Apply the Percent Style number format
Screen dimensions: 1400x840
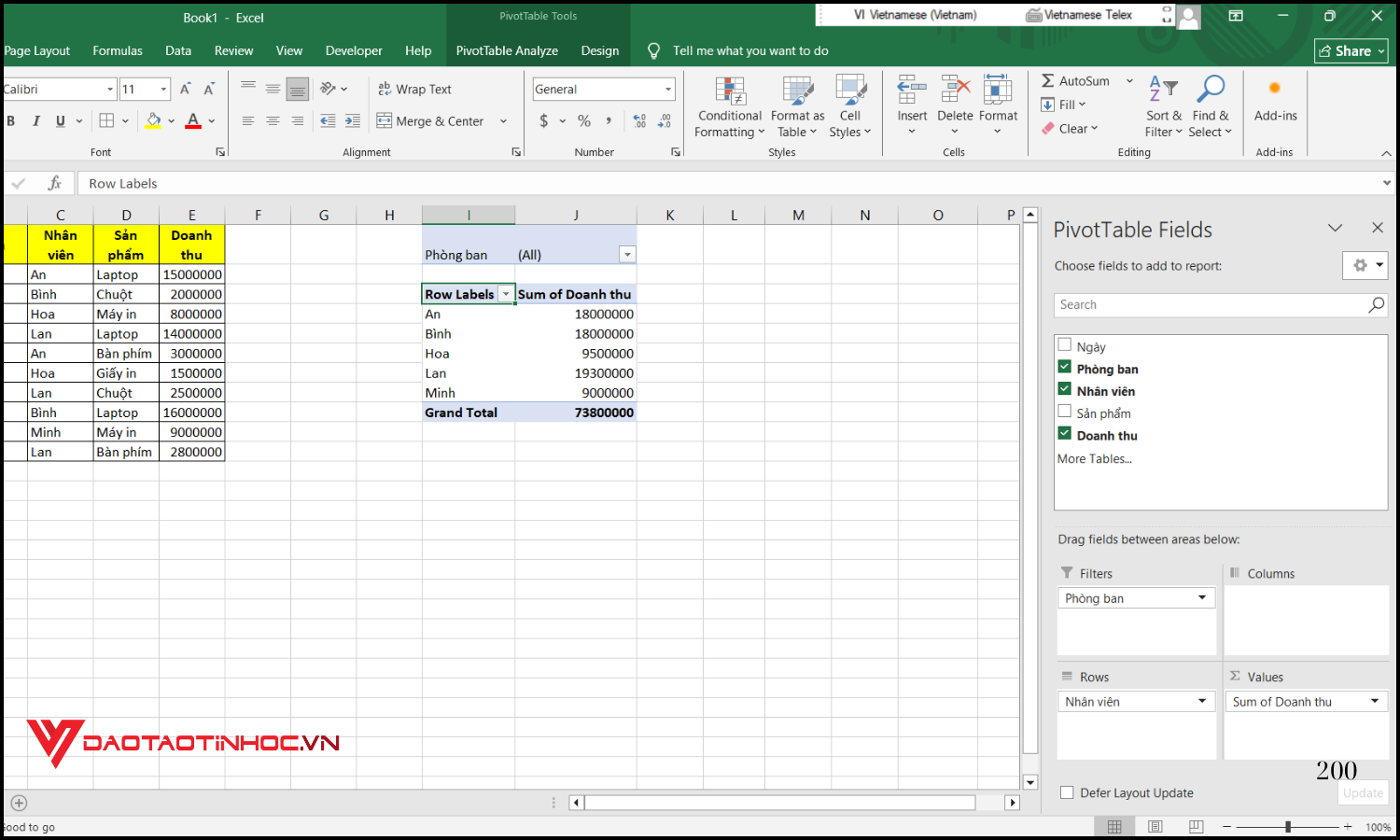tap(583, 120)
